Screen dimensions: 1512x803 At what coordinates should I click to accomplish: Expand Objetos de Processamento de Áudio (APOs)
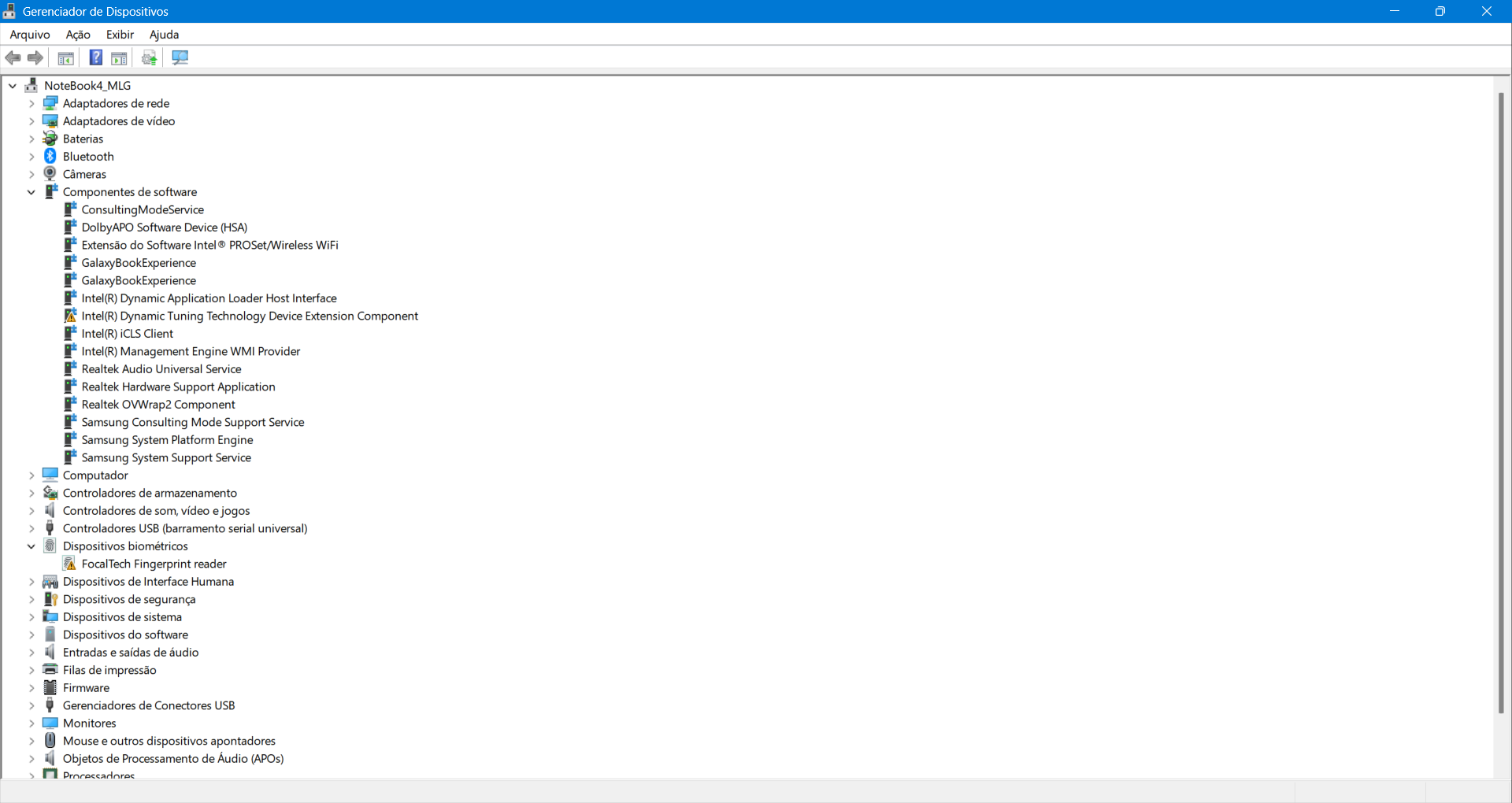(31, 759)
